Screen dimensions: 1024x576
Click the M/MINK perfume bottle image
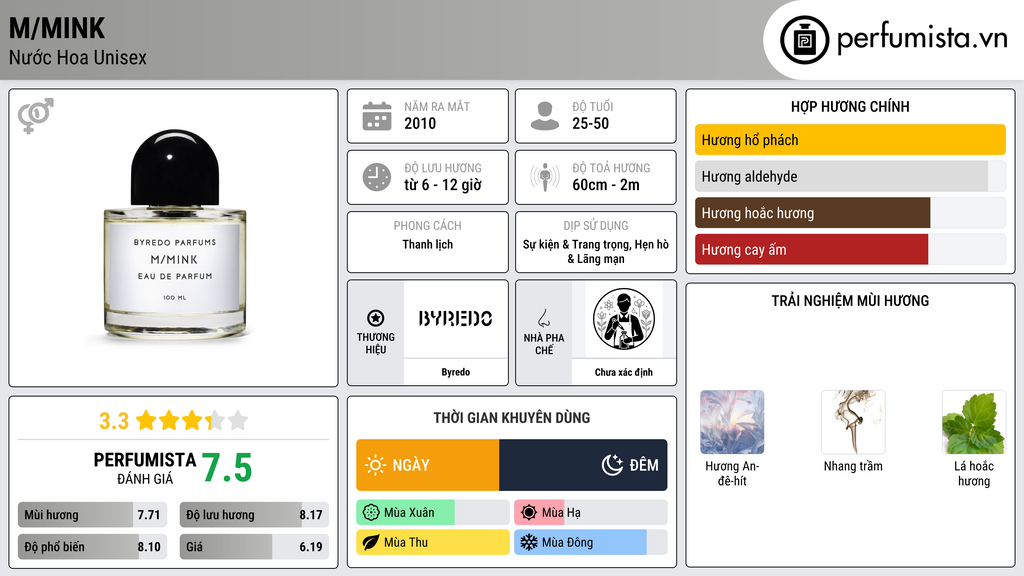[175, 234]
